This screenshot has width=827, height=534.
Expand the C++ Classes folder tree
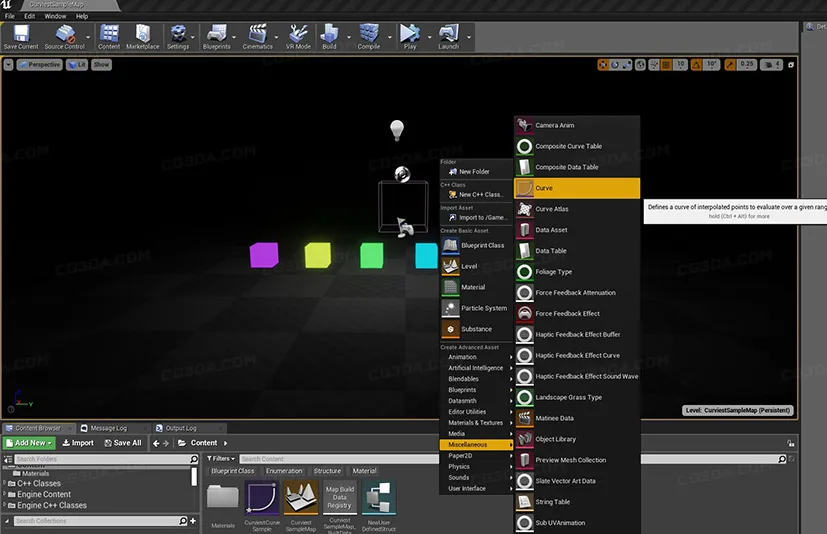(5, 483)
